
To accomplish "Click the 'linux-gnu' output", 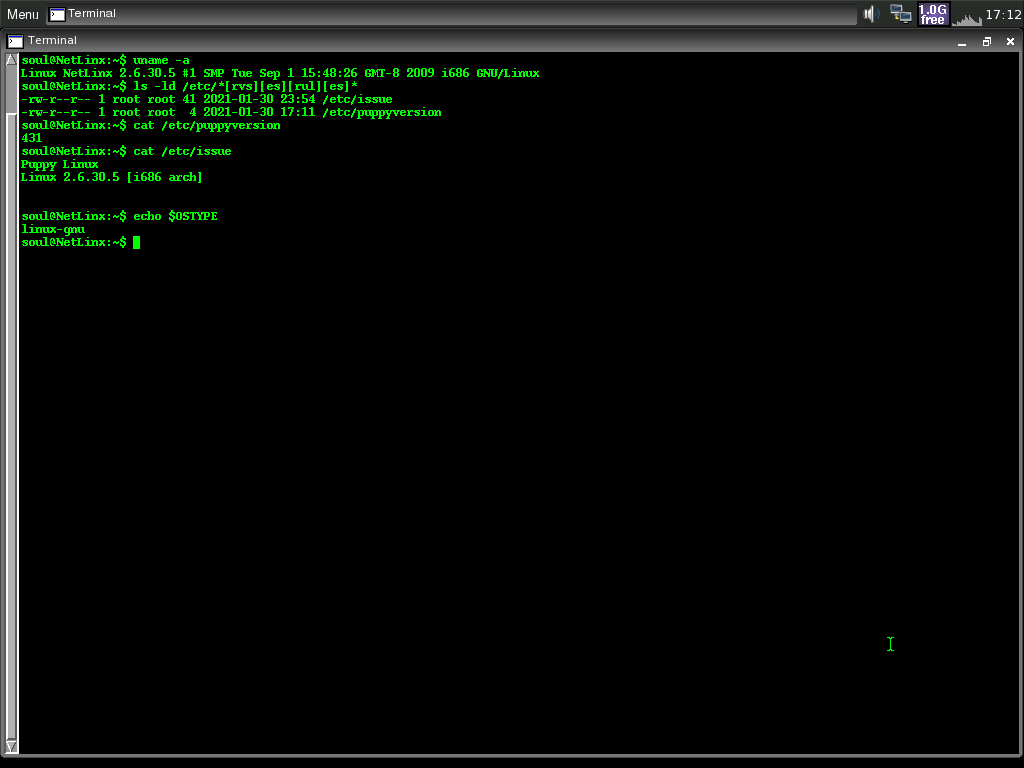I will tap(53, 229).
